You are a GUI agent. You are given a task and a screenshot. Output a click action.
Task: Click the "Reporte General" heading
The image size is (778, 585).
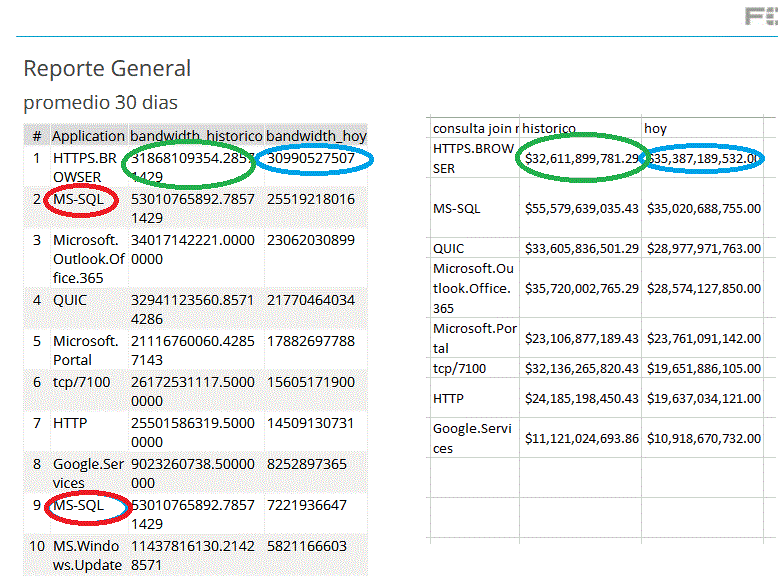(107, 68)
